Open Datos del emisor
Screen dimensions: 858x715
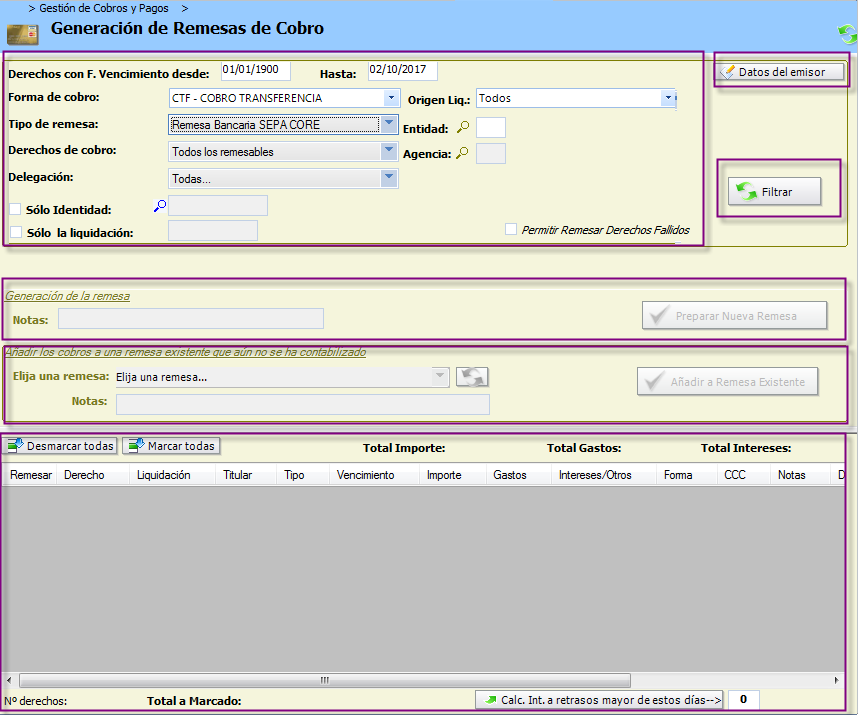tap(780, 72)
